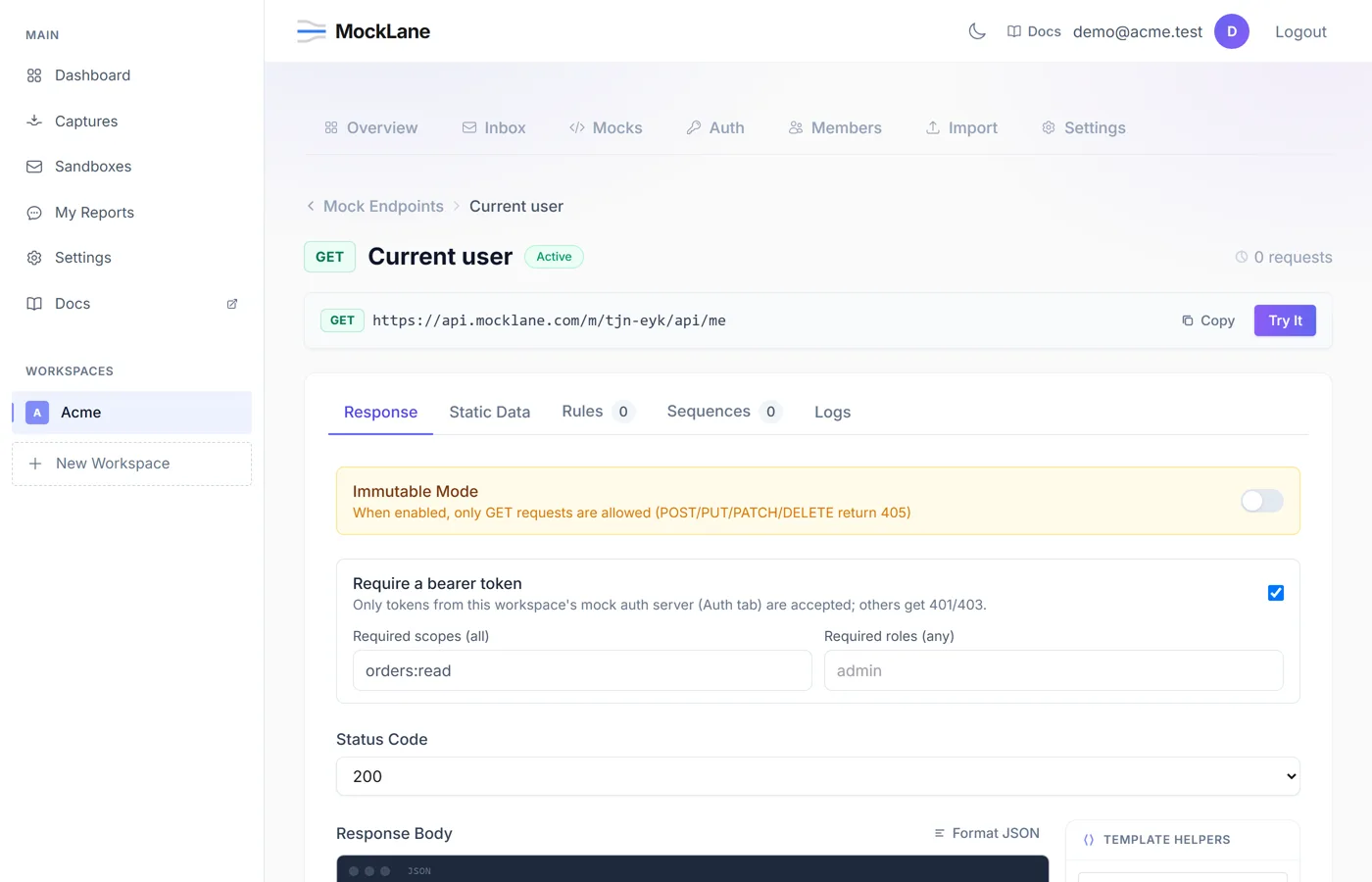
Task: Click the Inbox envelope icon
Action: 469,127
